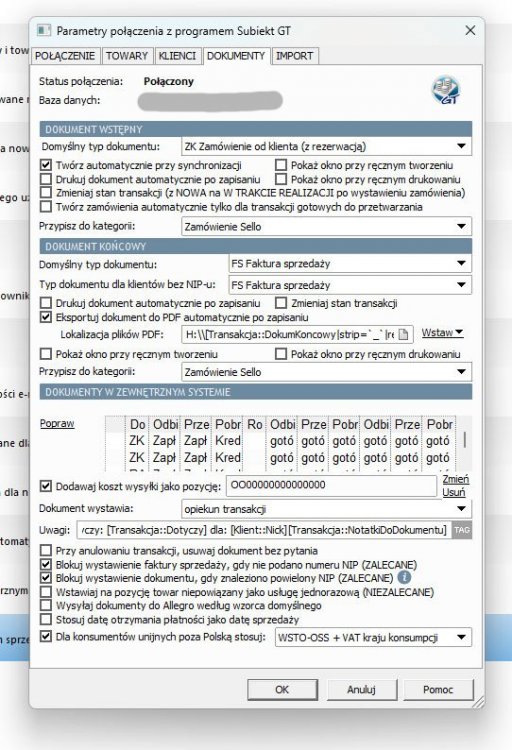
Task: Close the Parametry połączenia dialog
Action: pyautogui.click(x=470, y=31)
